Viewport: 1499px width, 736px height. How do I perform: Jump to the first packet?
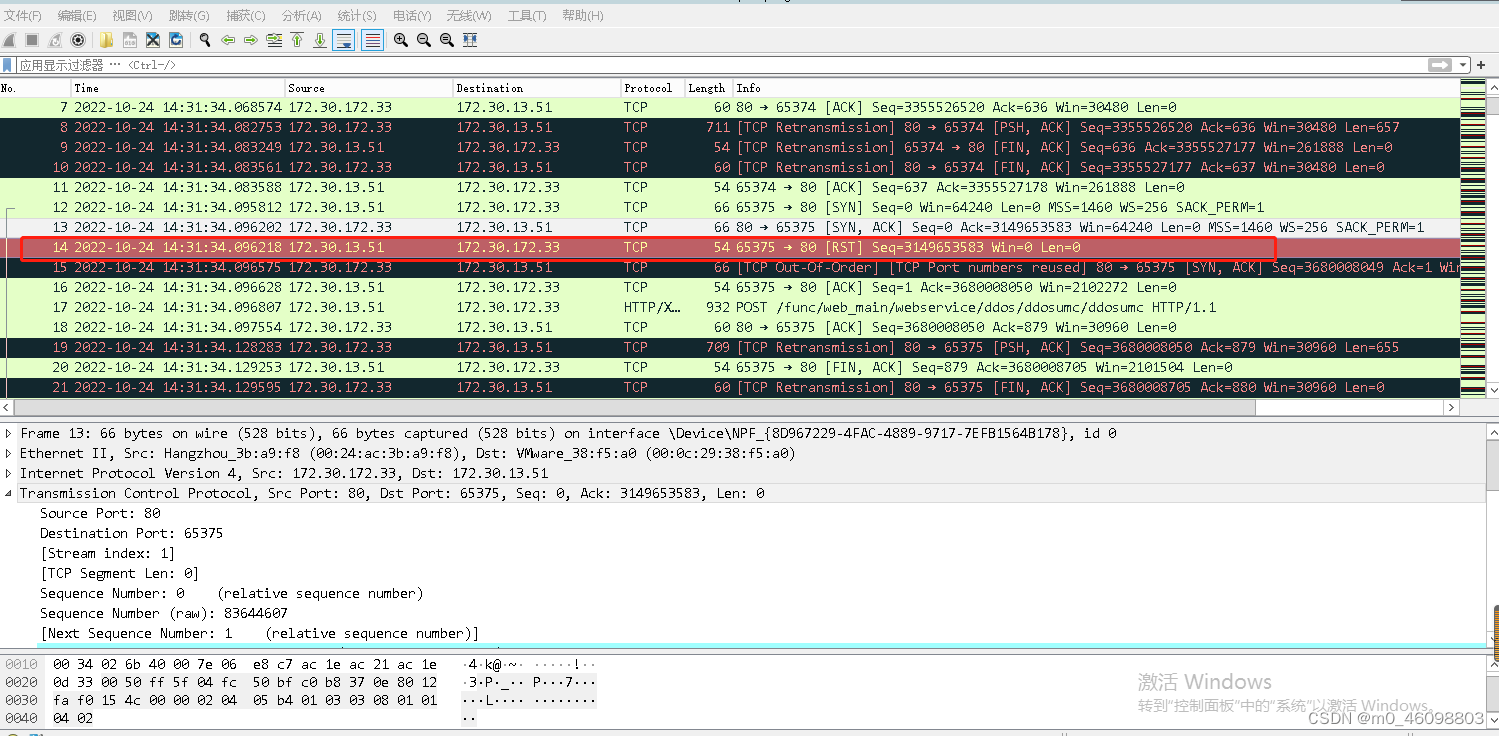297,40
